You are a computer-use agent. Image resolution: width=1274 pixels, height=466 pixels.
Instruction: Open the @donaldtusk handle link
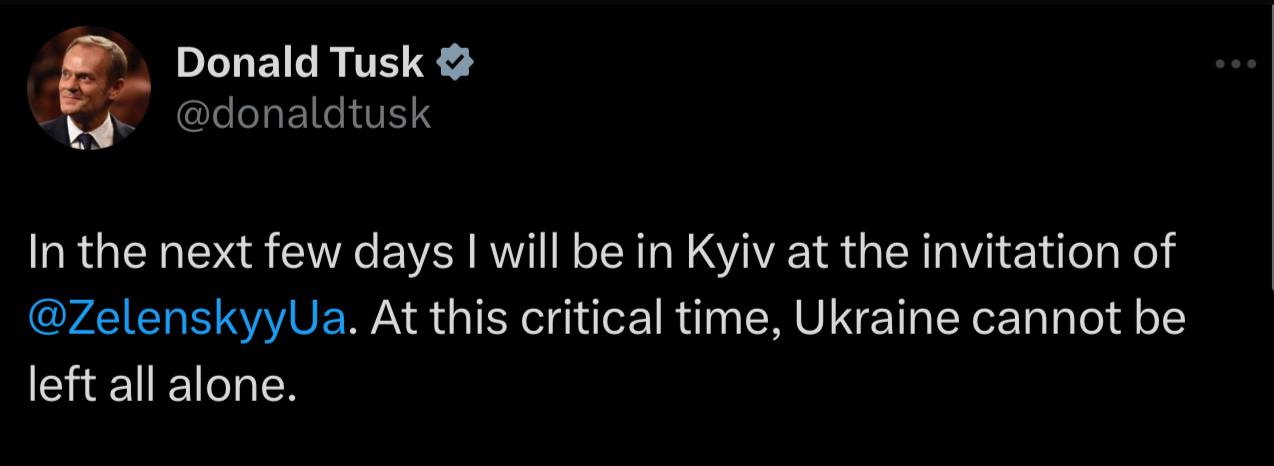[x=303, y=114]
